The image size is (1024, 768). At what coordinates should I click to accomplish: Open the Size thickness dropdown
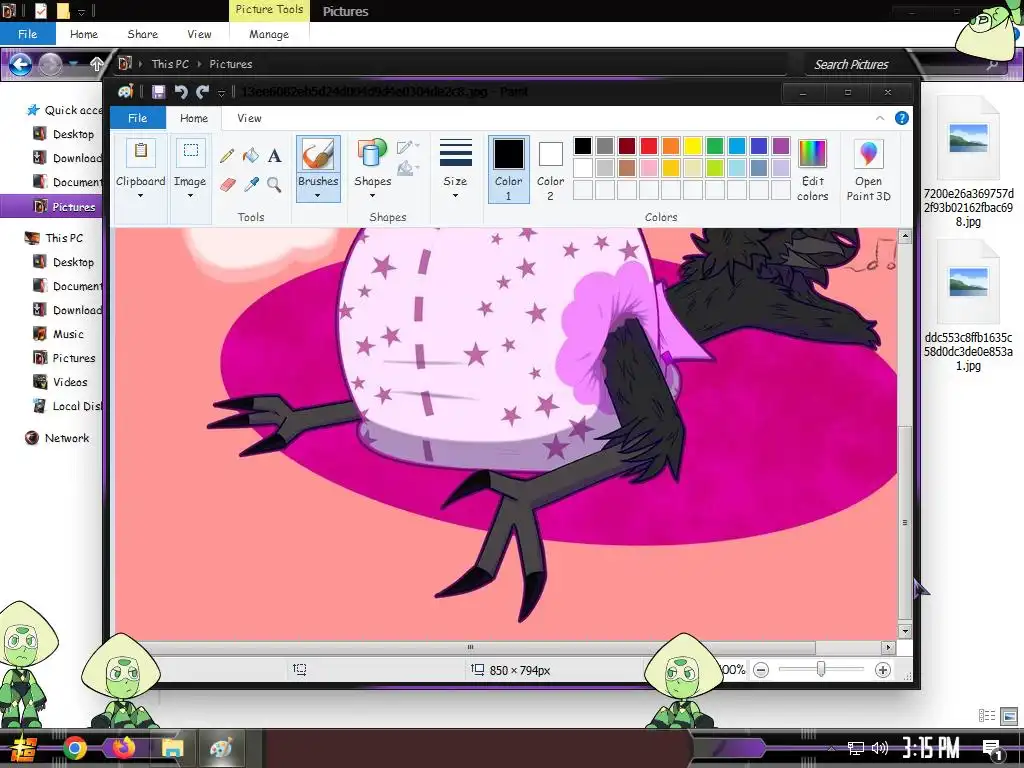pos(455,168)
